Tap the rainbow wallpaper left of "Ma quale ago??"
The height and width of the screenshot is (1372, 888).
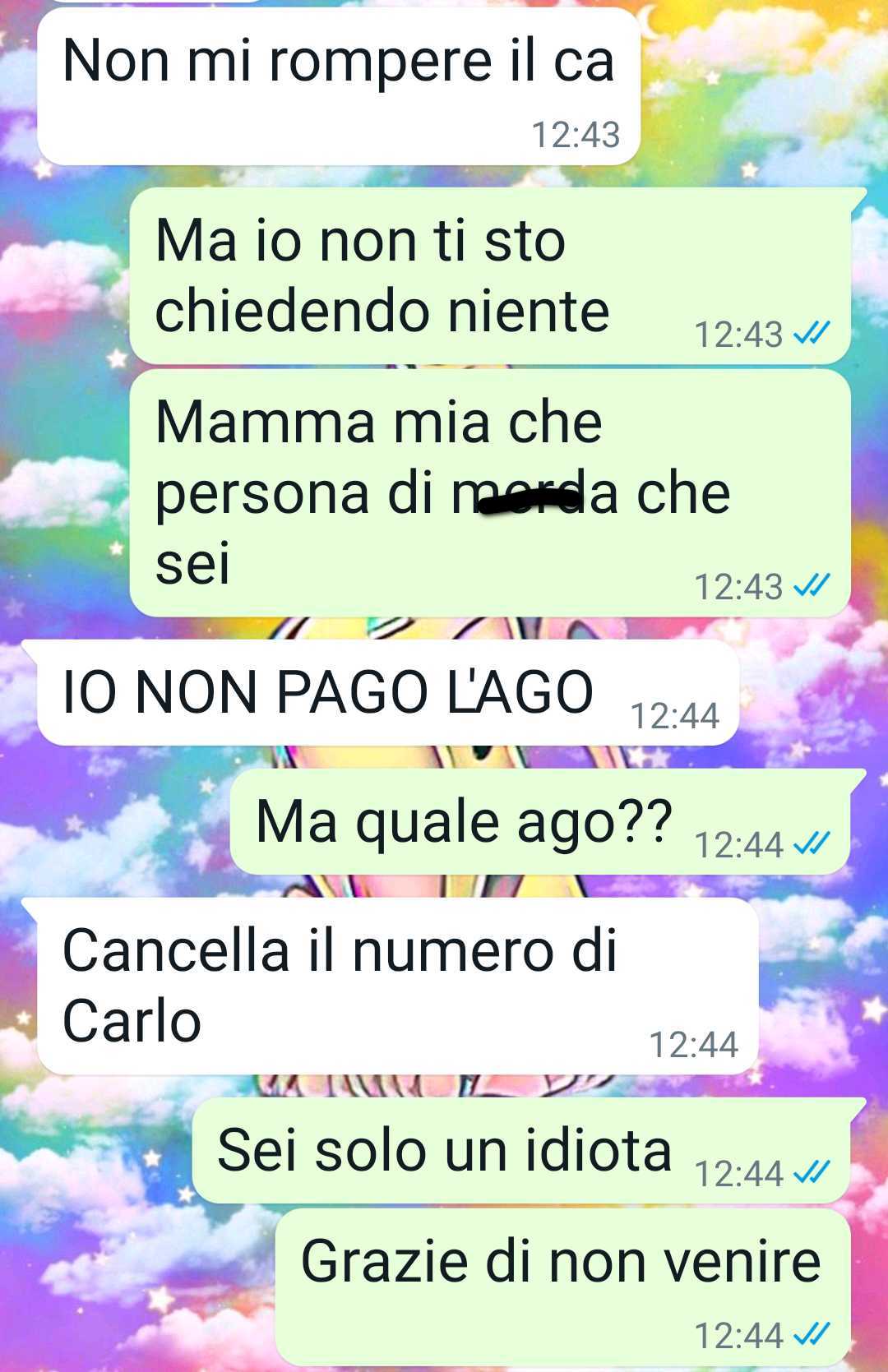[115, 822]
